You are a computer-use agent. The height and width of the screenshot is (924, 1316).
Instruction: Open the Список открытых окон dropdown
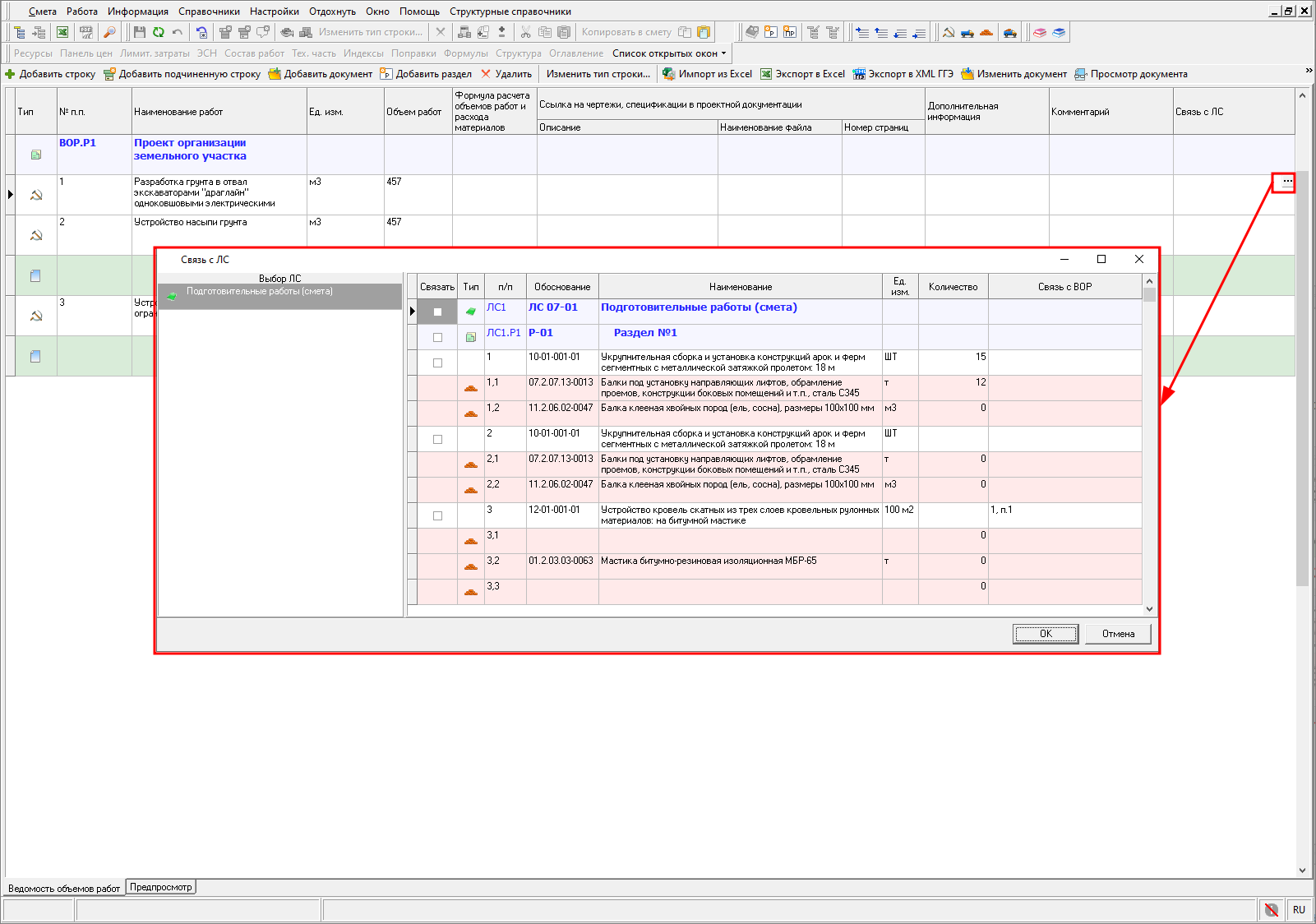(x=669, y=53)
